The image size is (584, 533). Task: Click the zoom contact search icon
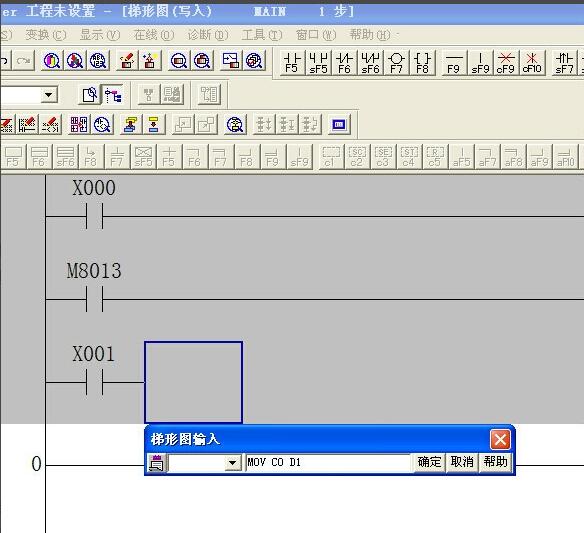pyautogui.click(x=235, y=124)
